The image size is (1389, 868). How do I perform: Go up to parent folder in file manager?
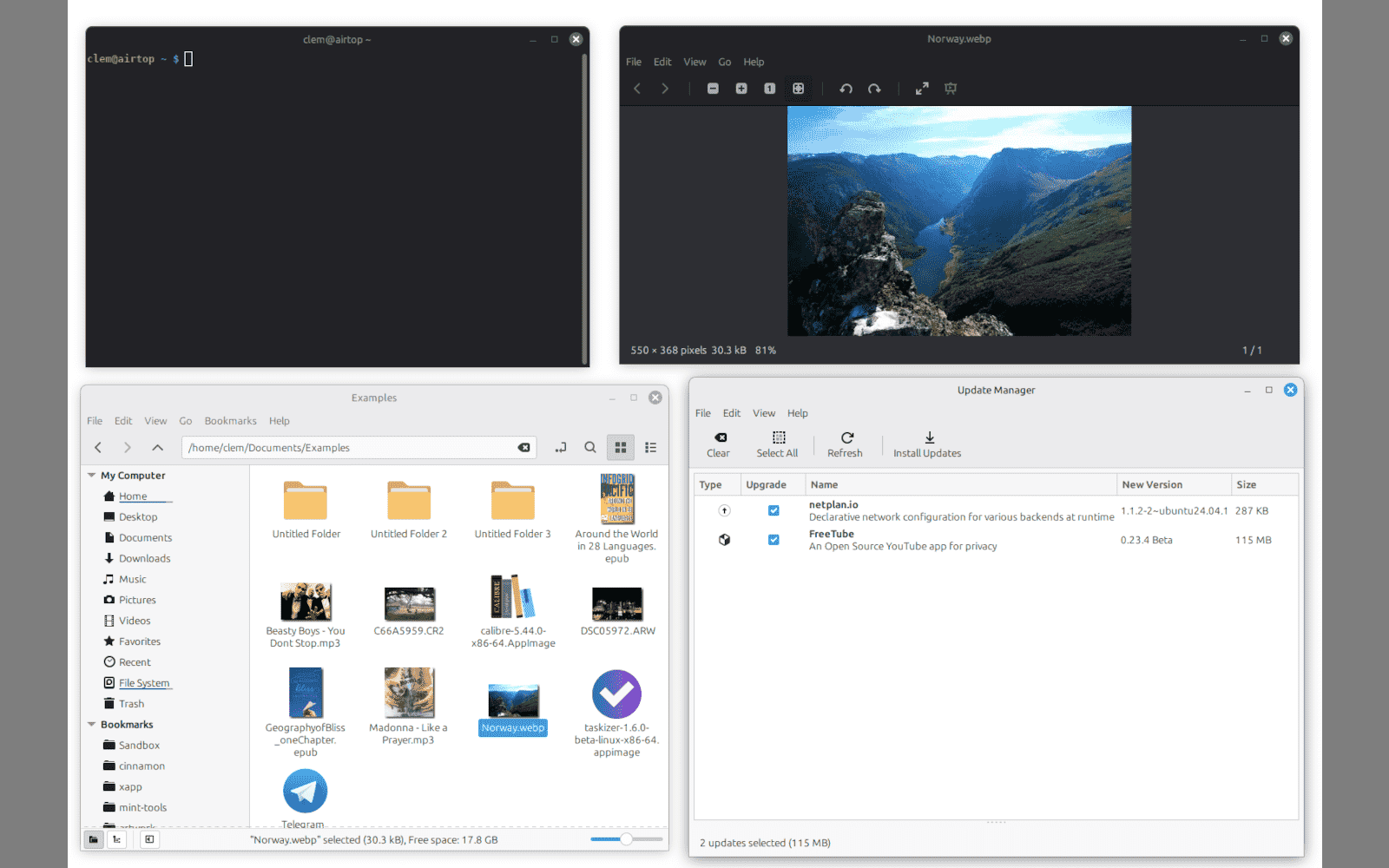click(x=157, y=448)
